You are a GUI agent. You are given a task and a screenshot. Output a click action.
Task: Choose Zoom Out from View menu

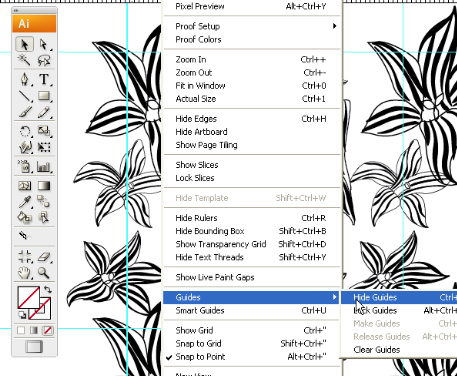pos(252,72)
